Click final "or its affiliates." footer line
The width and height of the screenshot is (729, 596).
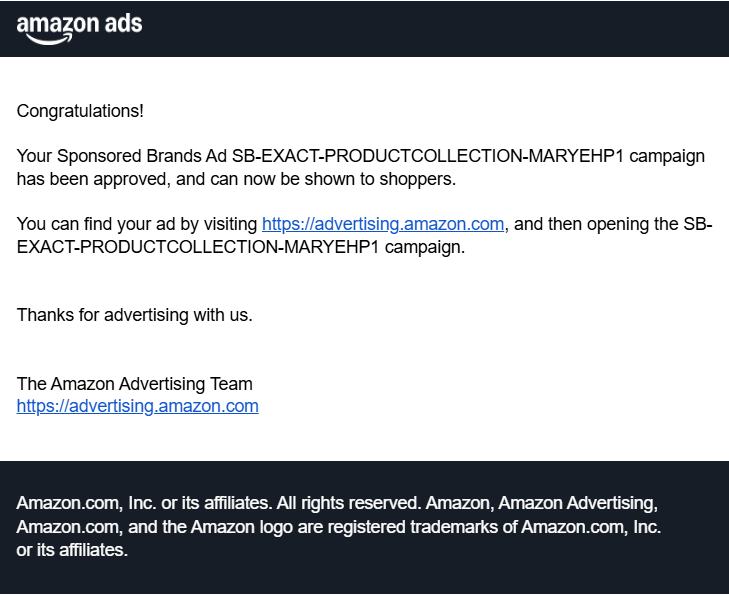[x=72, y=550]
